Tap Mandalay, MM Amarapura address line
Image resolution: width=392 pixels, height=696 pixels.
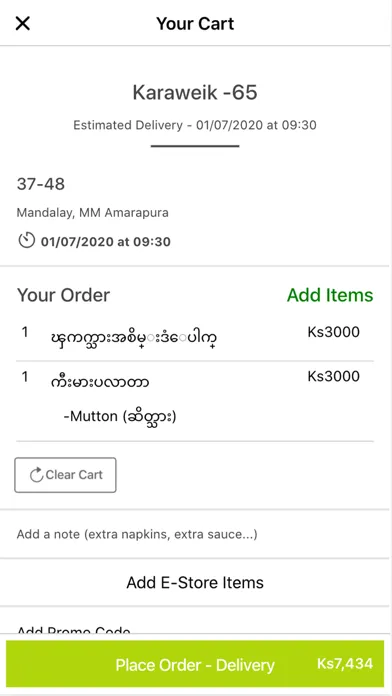pyautogui.click(x=92, y=213)
